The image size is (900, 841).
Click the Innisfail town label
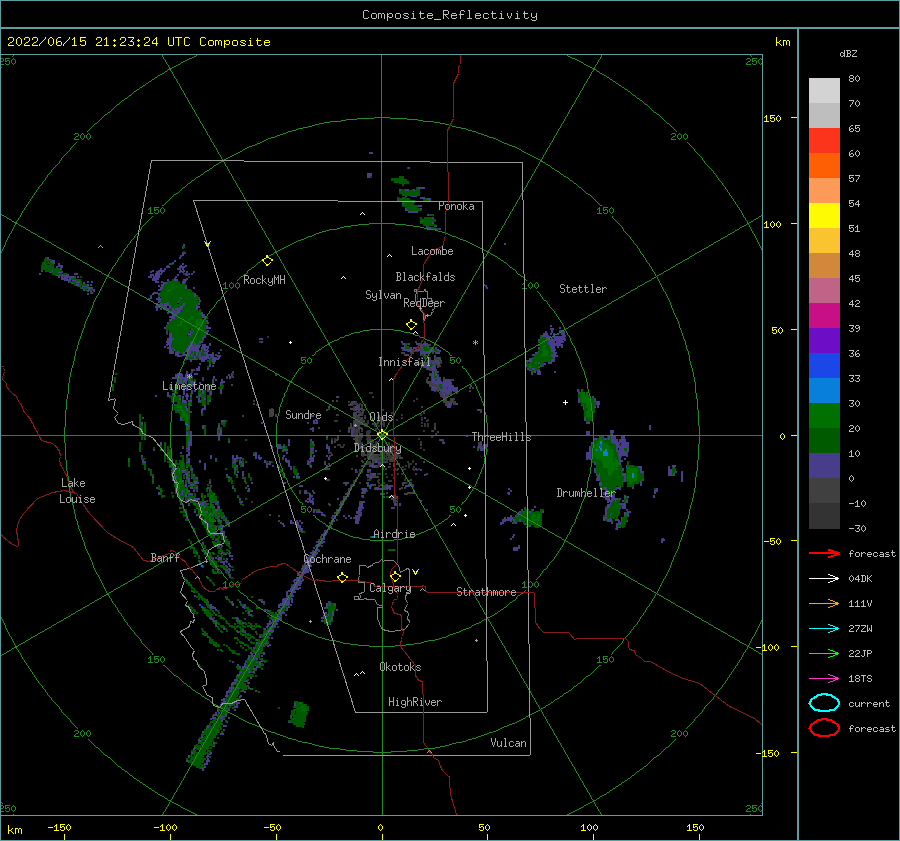click(x=405, y=362)
